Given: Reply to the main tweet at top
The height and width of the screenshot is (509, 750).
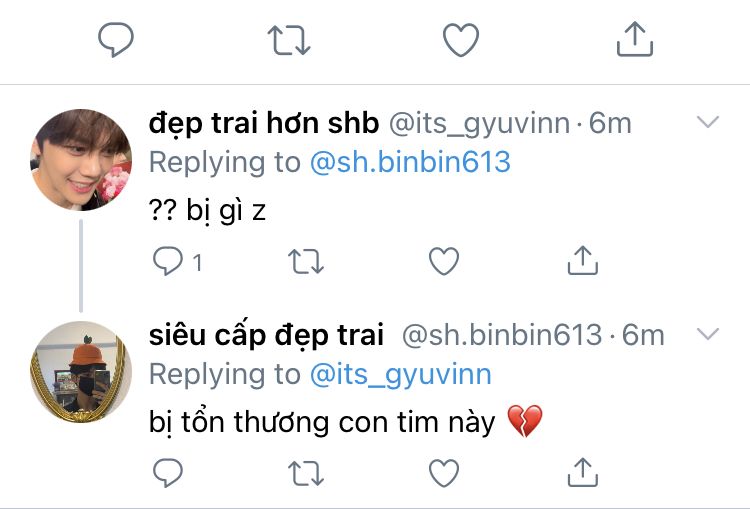Looking at the screenshot, I should click(x=116, y=40).
